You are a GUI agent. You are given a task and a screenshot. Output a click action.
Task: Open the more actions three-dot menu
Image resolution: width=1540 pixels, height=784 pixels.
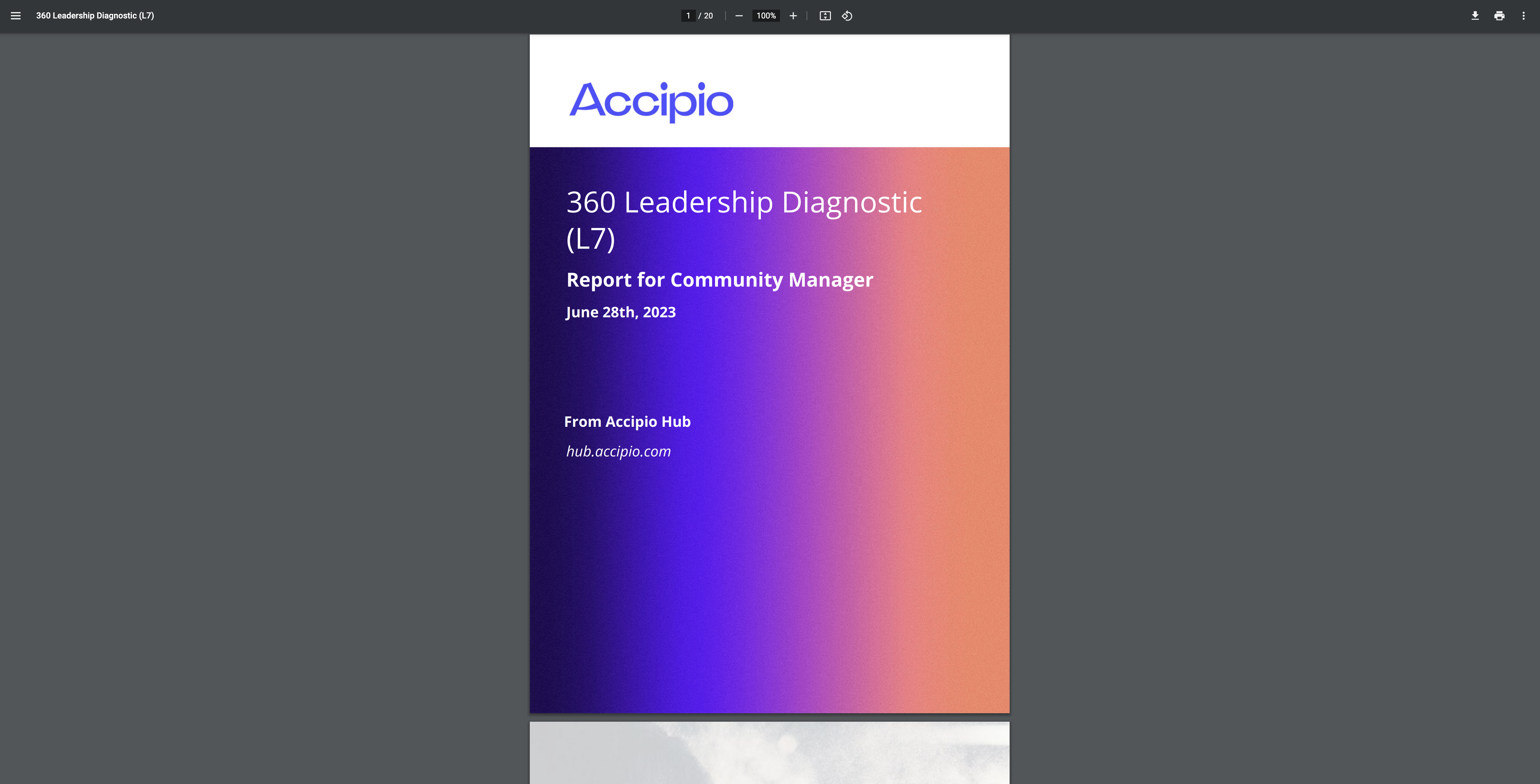coord(1523,16)
